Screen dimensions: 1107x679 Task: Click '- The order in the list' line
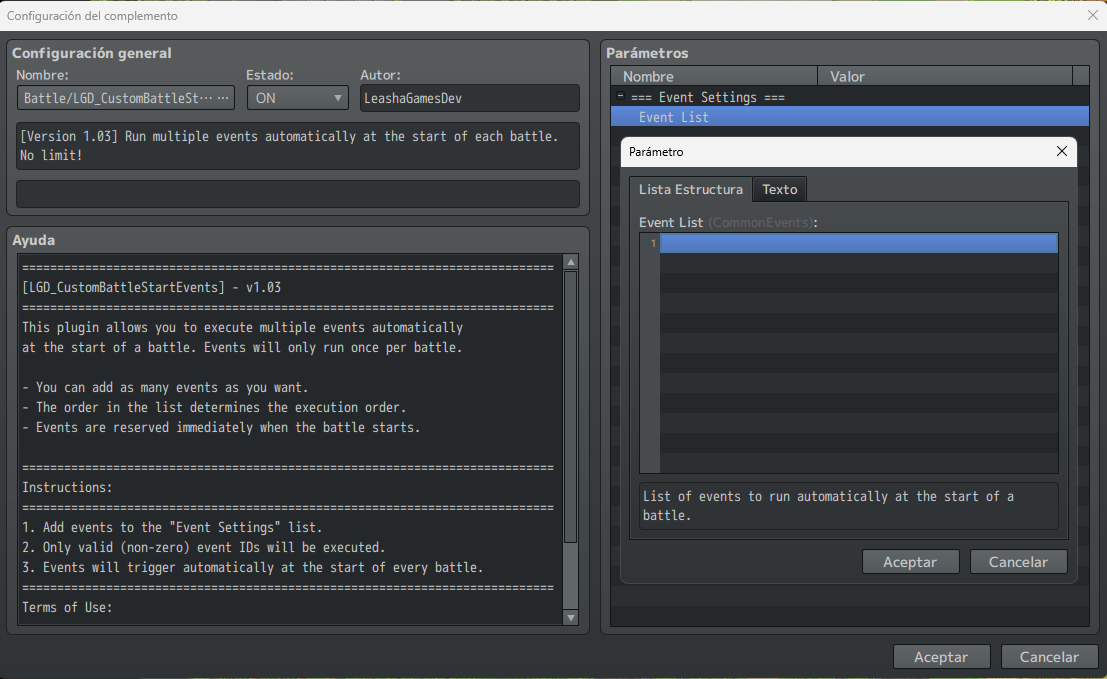pyautogui.click(x=214, y=407)
